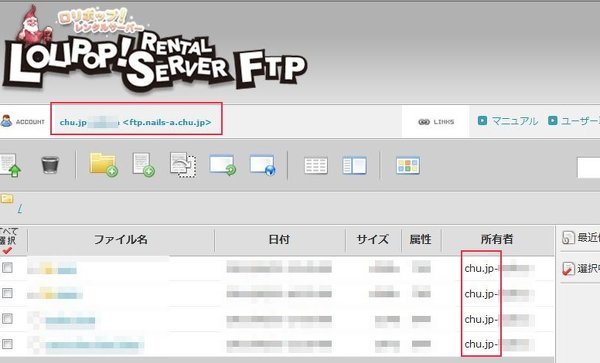Screen dimensions: 600x363
Task: Switch to the two-pane view icon
Action: 354,165
